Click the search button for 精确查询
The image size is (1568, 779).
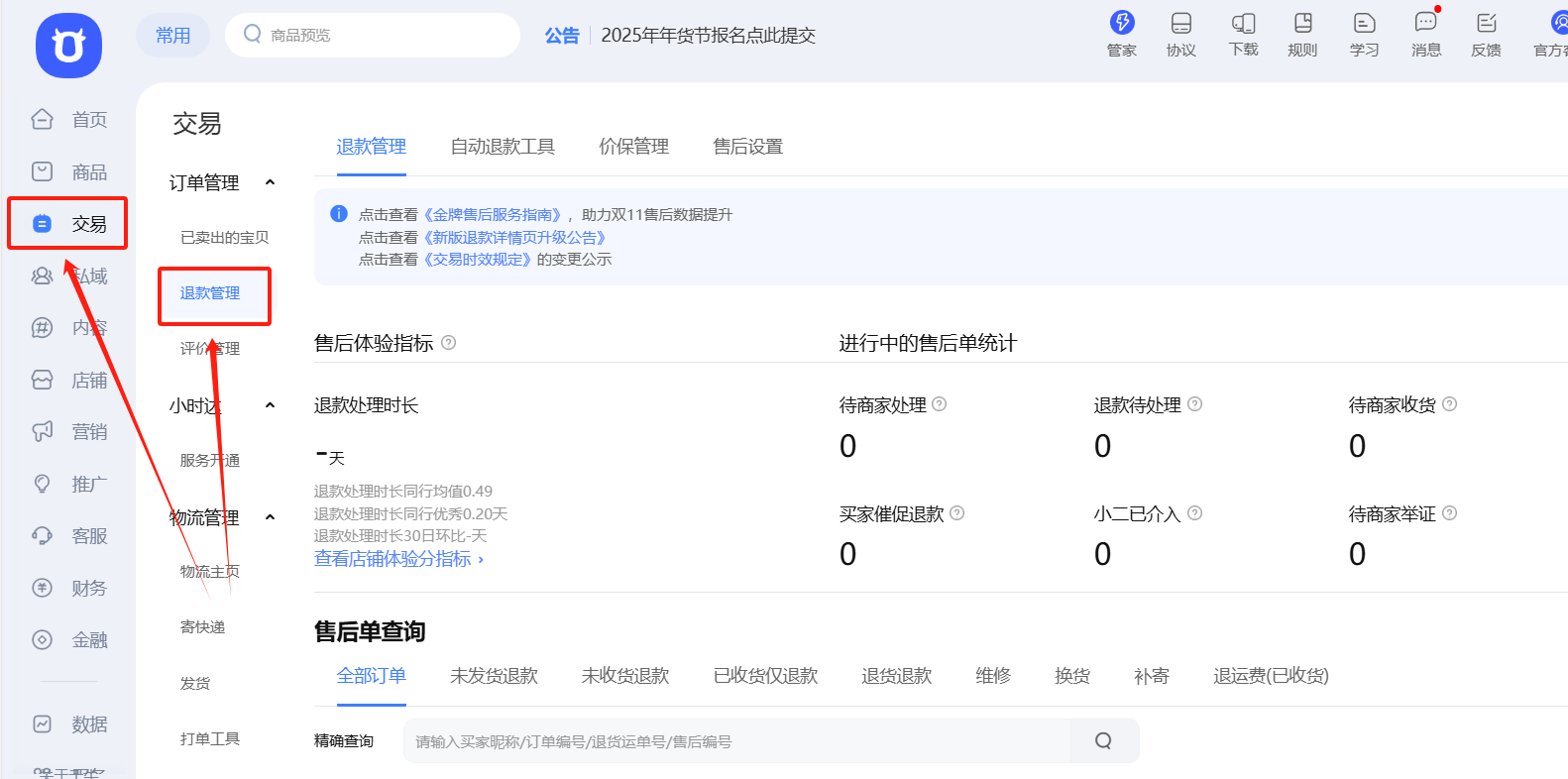1104,741
